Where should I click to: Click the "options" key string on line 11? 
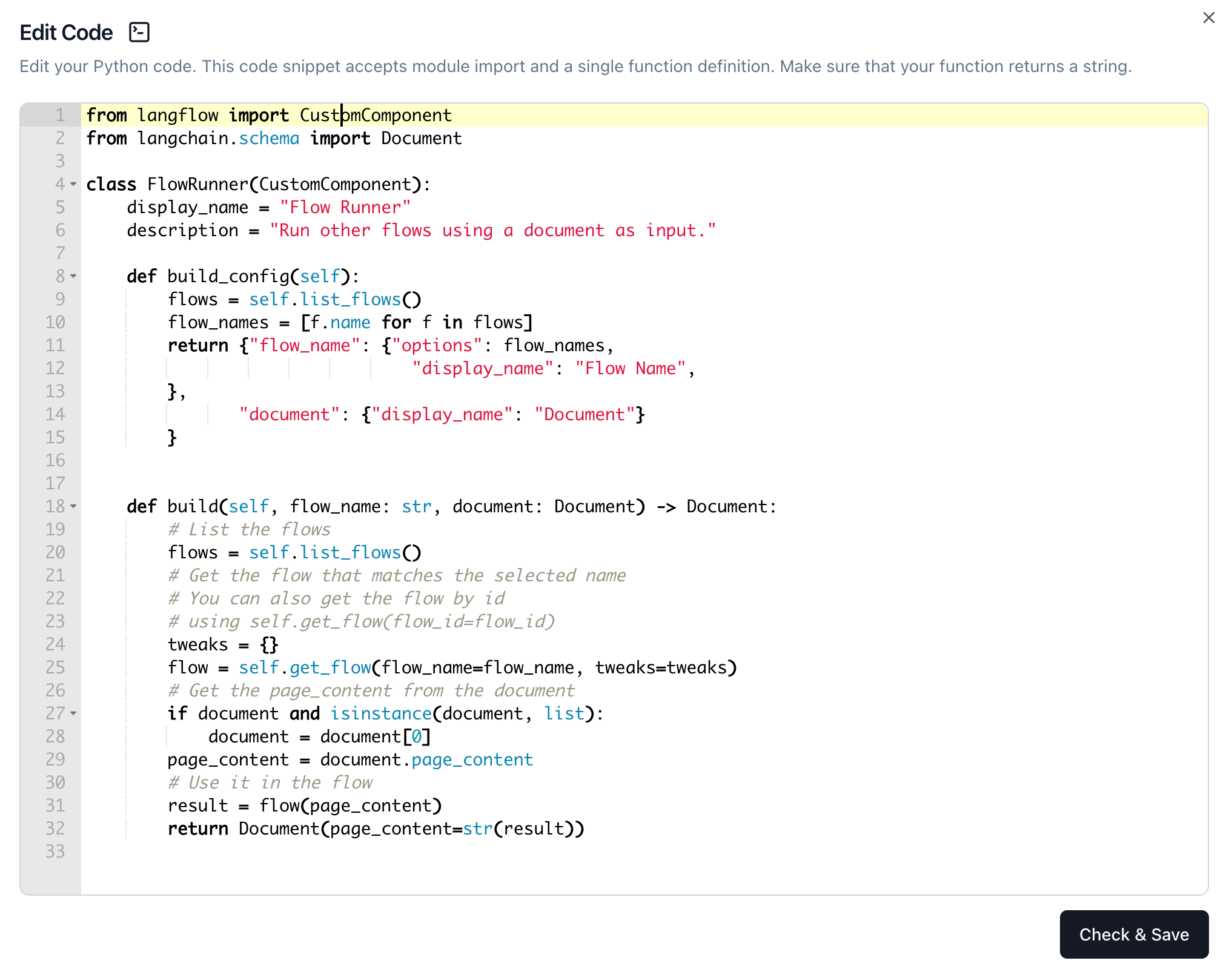[x=437, y=345]
